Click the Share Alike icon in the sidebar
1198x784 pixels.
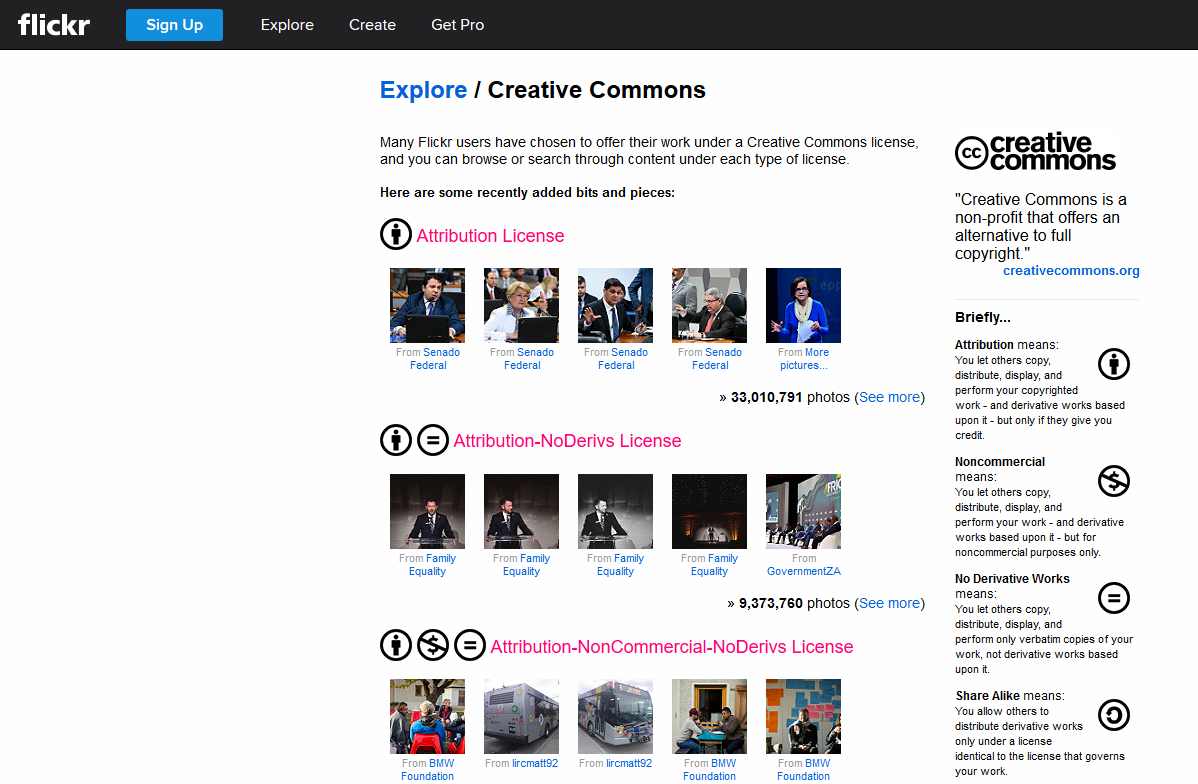point(1114,714)
